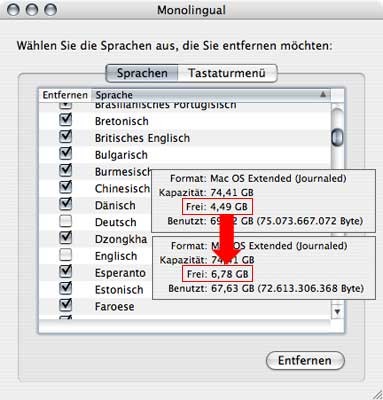Click the scroll down arrow of list

click(x=337, y=312)
